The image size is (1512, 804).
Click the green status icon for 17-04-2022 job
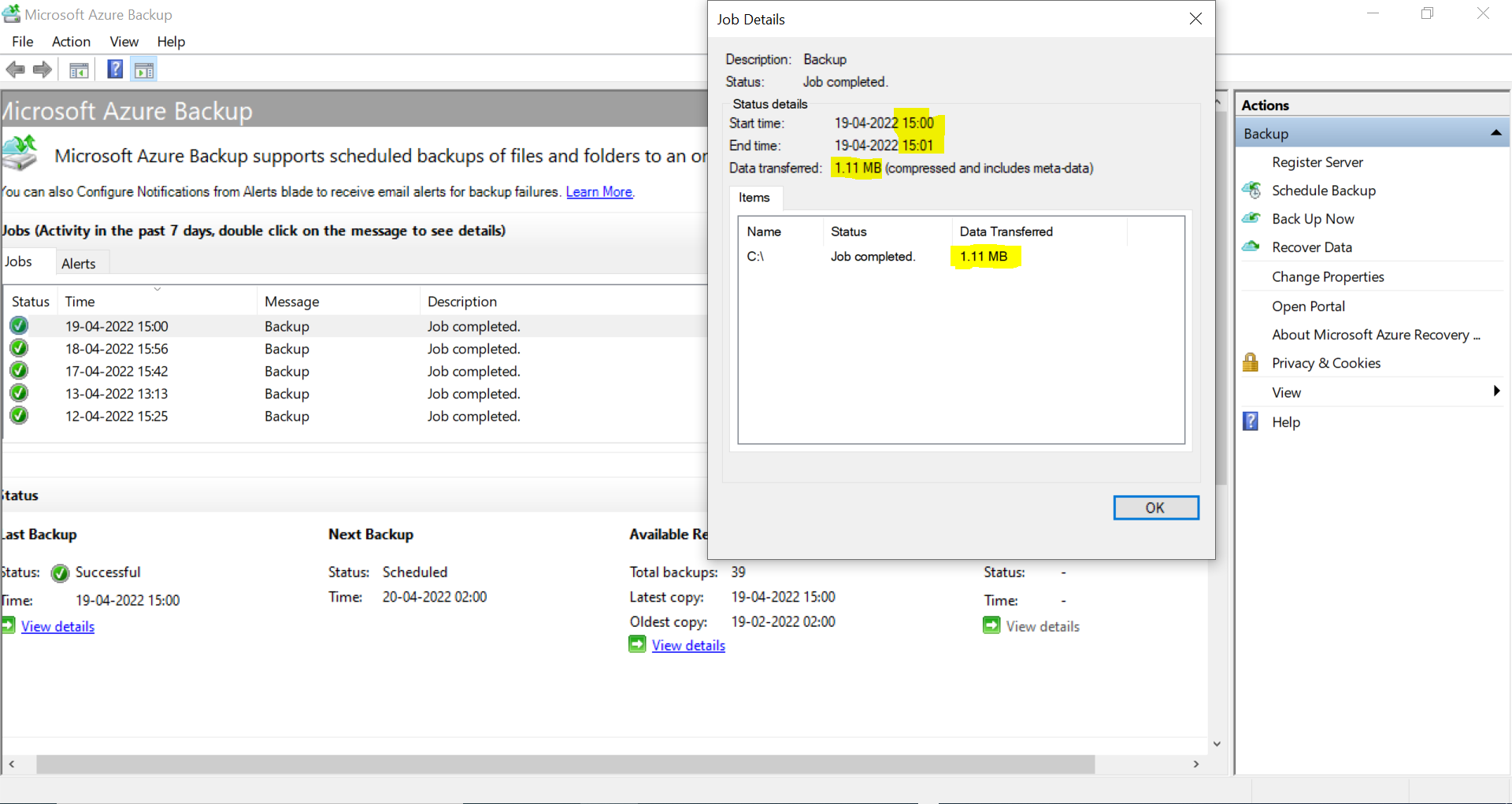click(x=19, y=370)
